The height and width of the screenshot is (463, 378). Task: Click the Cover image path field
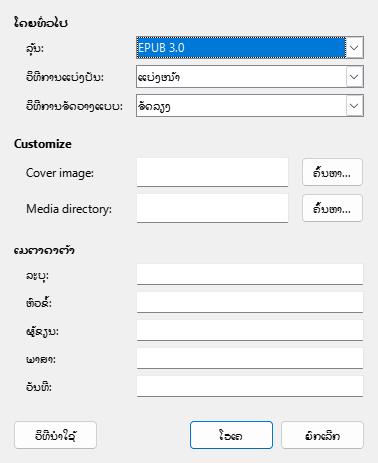(212, 172)
